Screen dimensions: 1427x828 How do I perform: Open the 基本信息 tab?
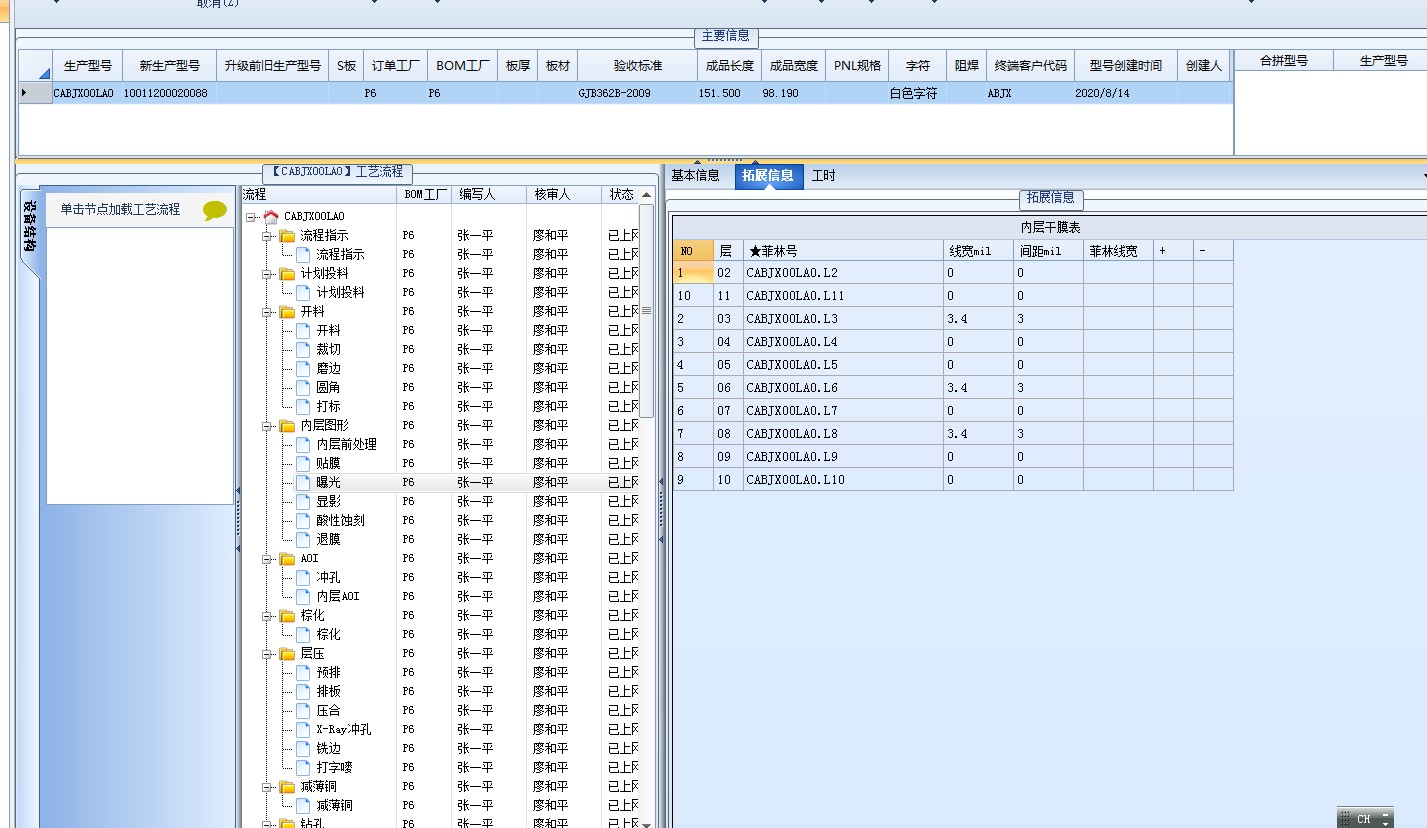click(695, 176)
